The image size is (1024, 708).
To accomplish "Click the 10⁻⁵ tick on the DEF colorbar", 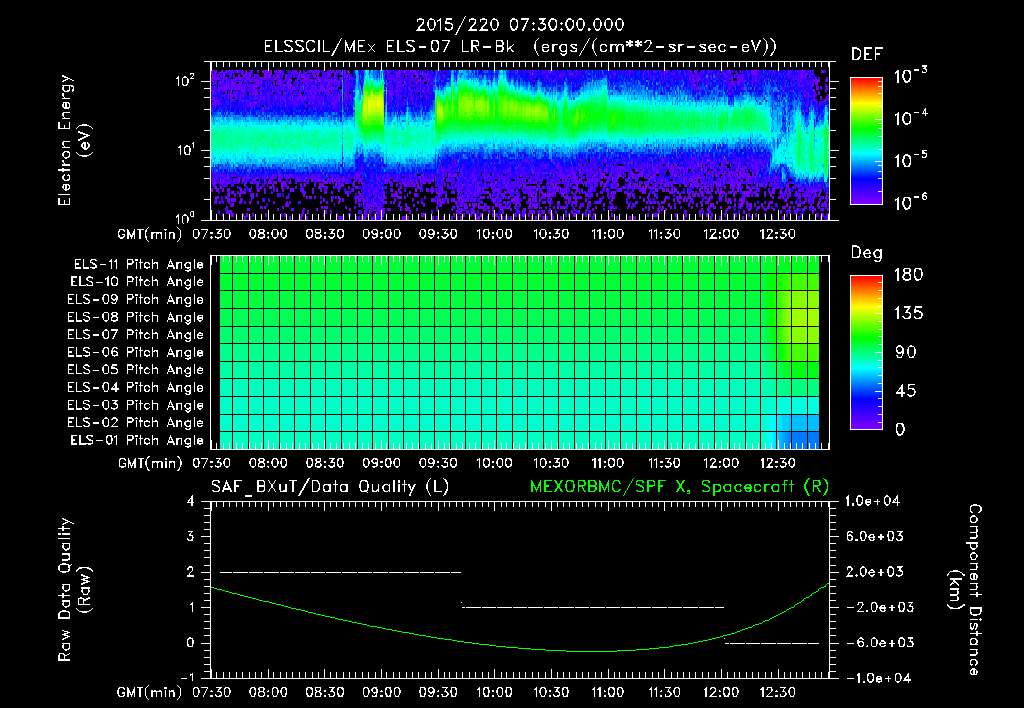I will (910, 160).
